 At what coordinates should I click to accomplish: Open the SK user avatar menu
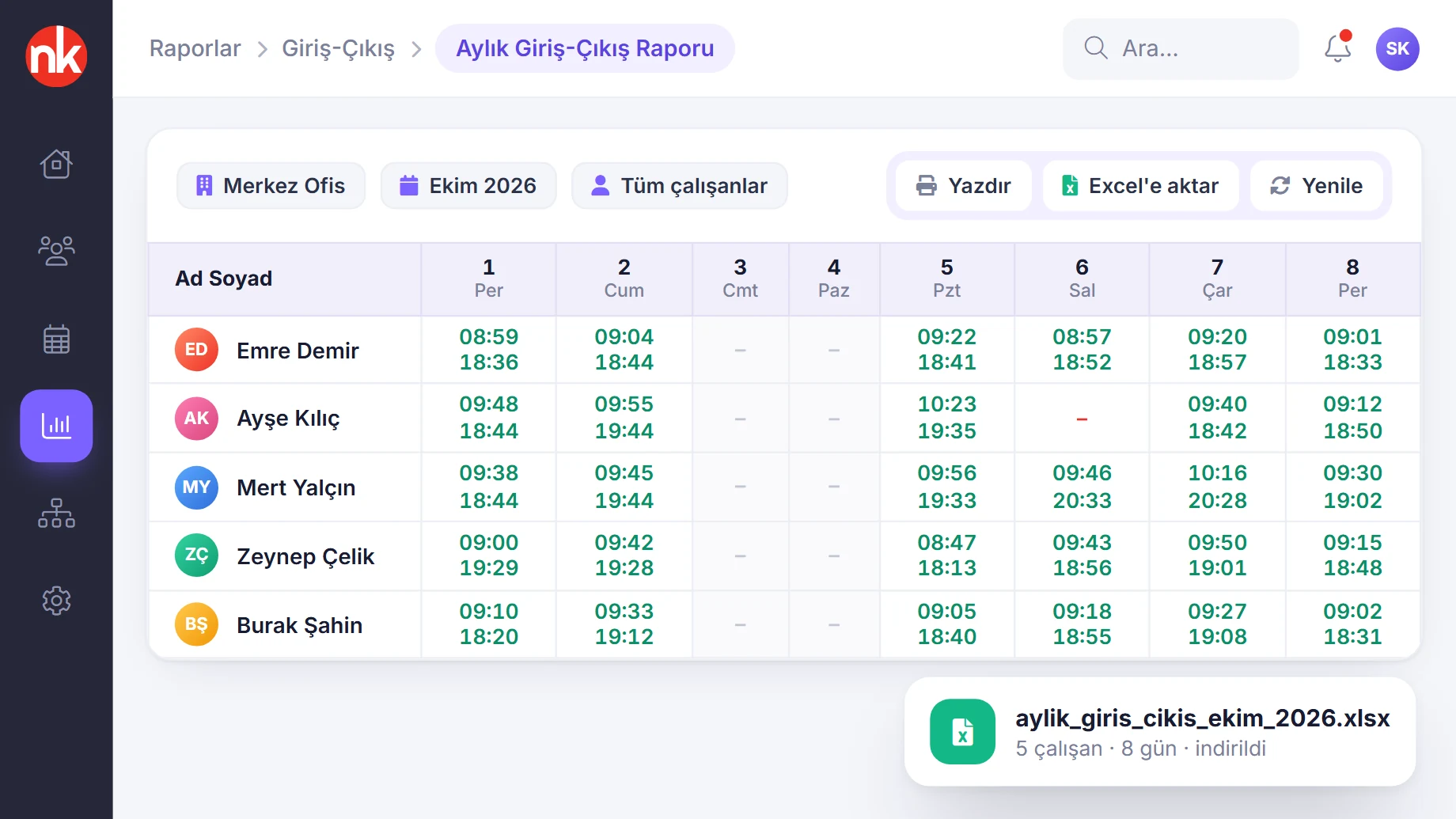[x=1397, y=49]
